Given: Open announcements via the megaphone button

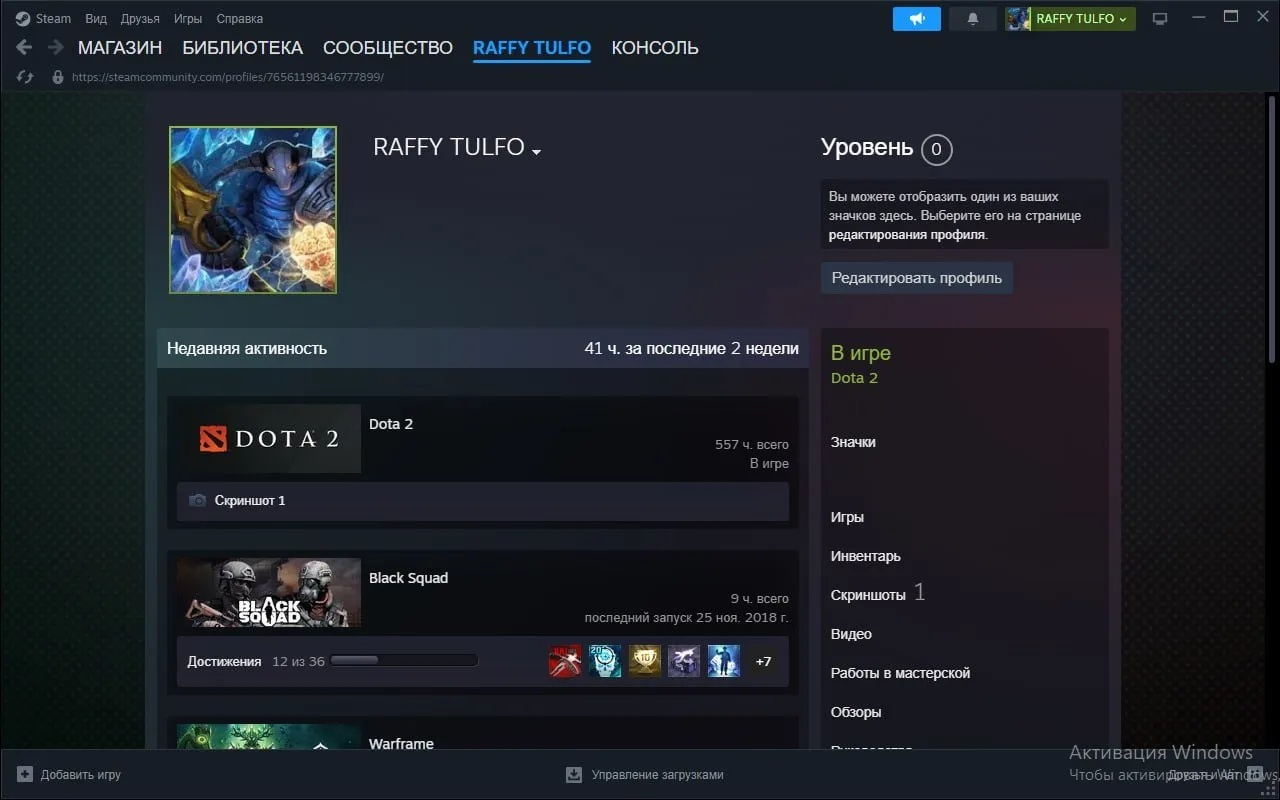Looking at the screenshot, I should point(916,18).
